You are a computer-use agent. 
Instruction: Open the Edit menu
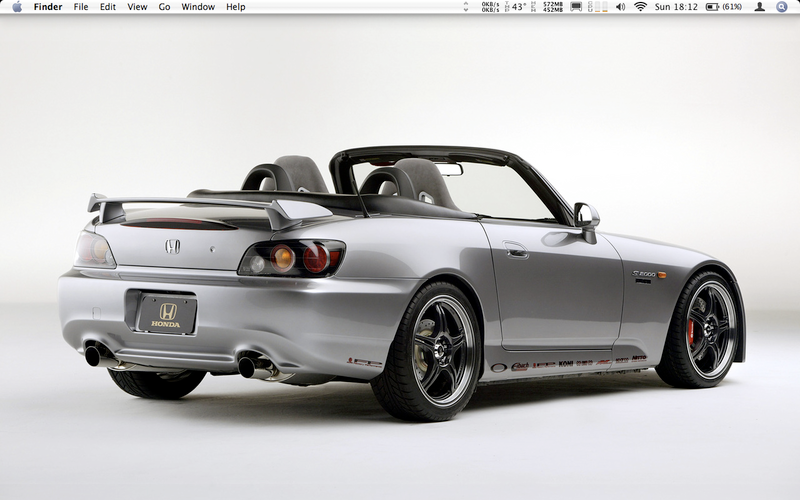(x=108, y=7)
